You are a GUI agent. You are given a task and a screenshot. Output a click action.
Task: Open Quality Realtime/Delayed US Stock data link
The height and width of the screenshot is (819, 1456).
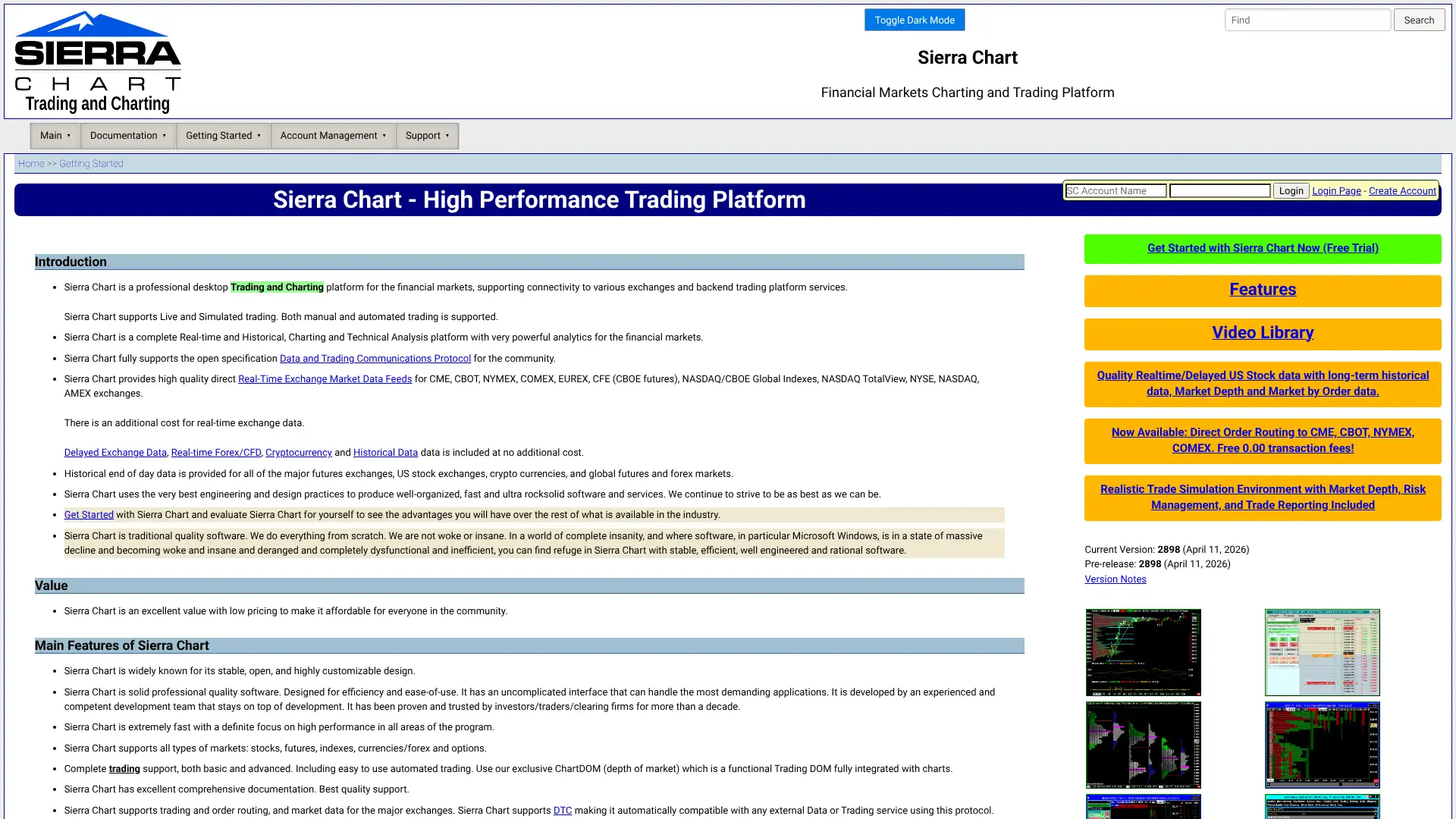click(1263, 384)
